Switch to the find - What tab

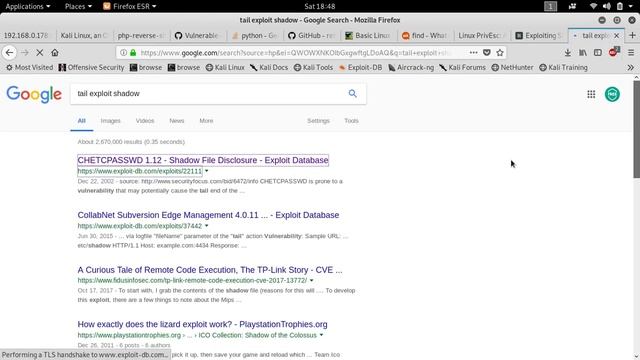424,36
